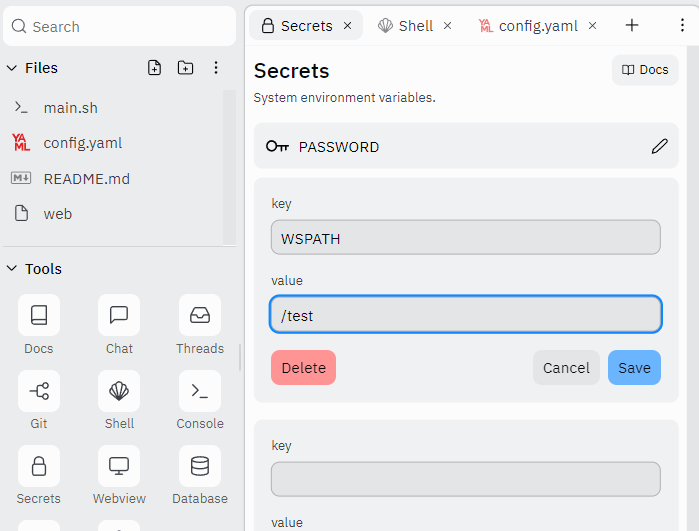Image resolution: width=699 pixels, height=531 pixels.
Task: Open a new tab with plus icon
Action: click(x=632, y=25)
